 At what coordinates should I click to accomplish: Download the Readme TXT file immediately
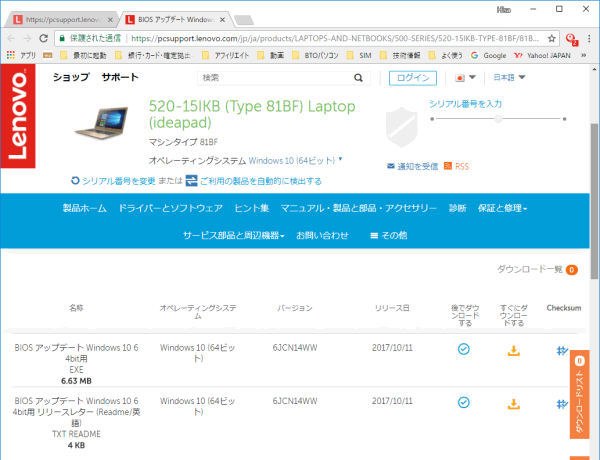click(x=514, y=403)
